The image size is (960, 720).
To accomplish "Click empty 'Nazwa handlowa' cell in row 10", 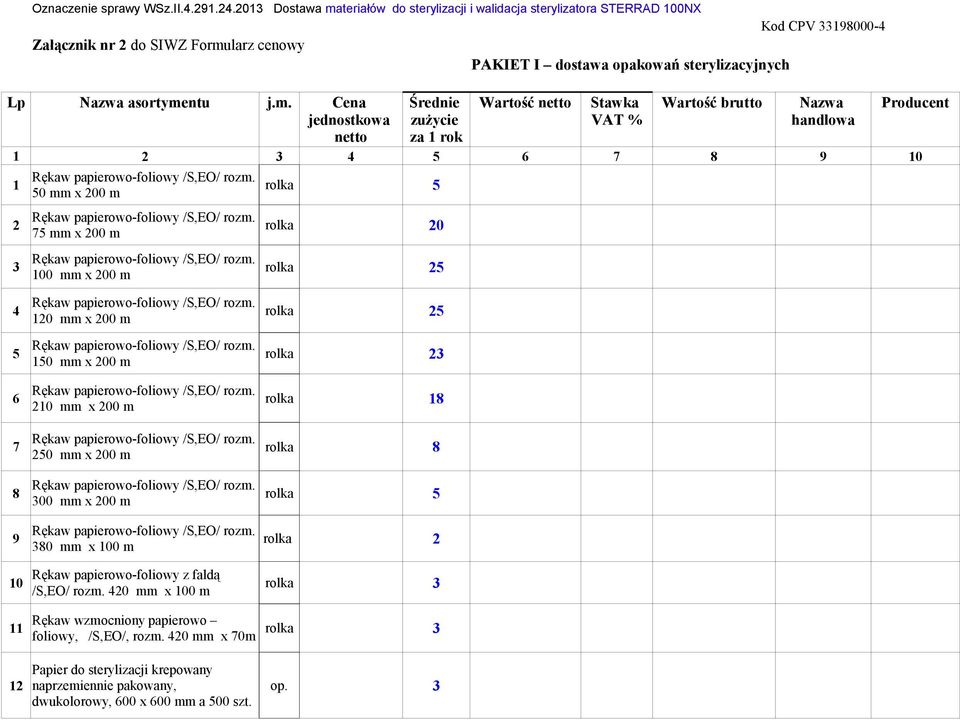I will [823, 583].
